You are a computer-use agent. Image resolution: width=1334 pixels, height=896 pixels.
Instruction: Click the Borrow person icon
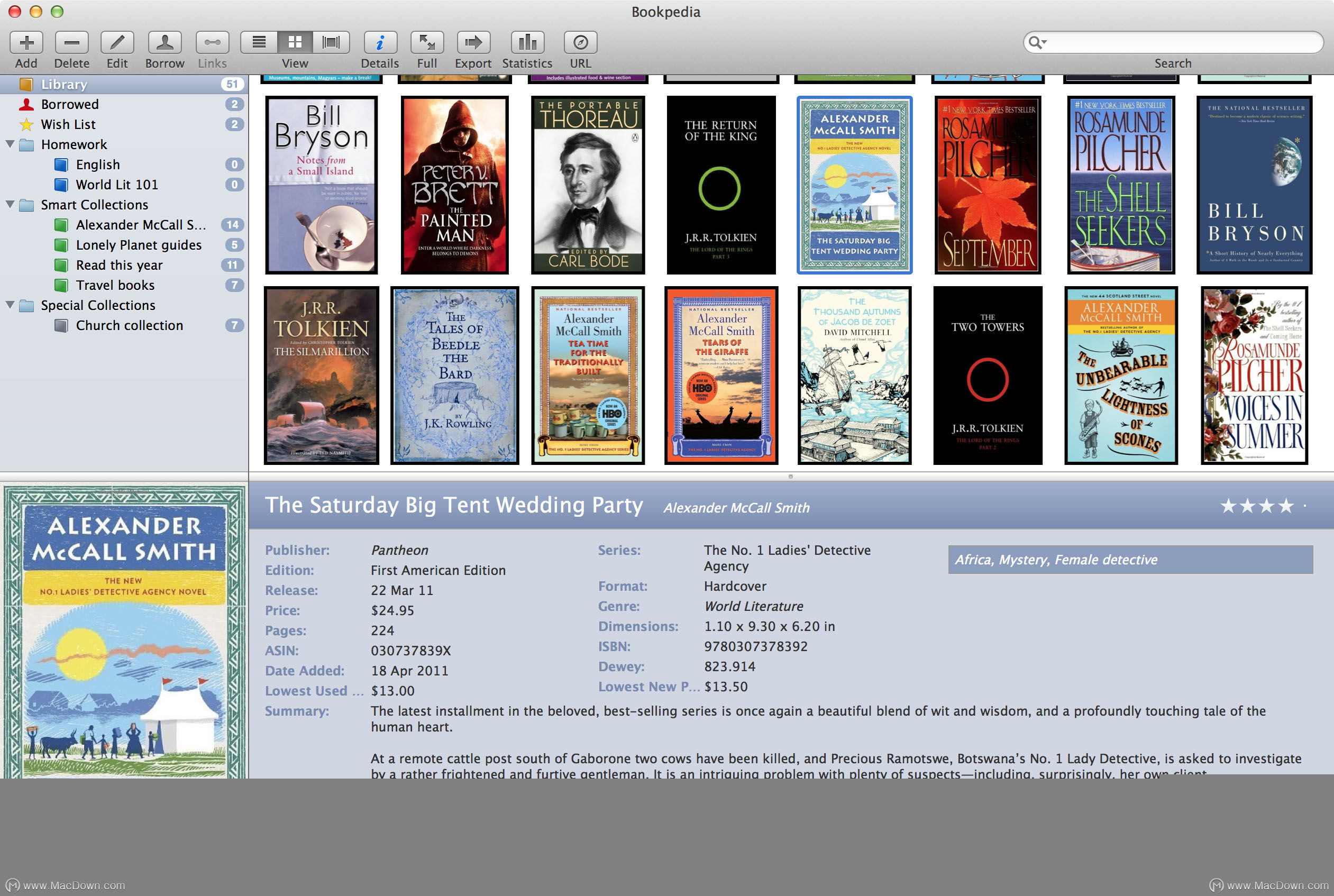(x=165, y=42)
